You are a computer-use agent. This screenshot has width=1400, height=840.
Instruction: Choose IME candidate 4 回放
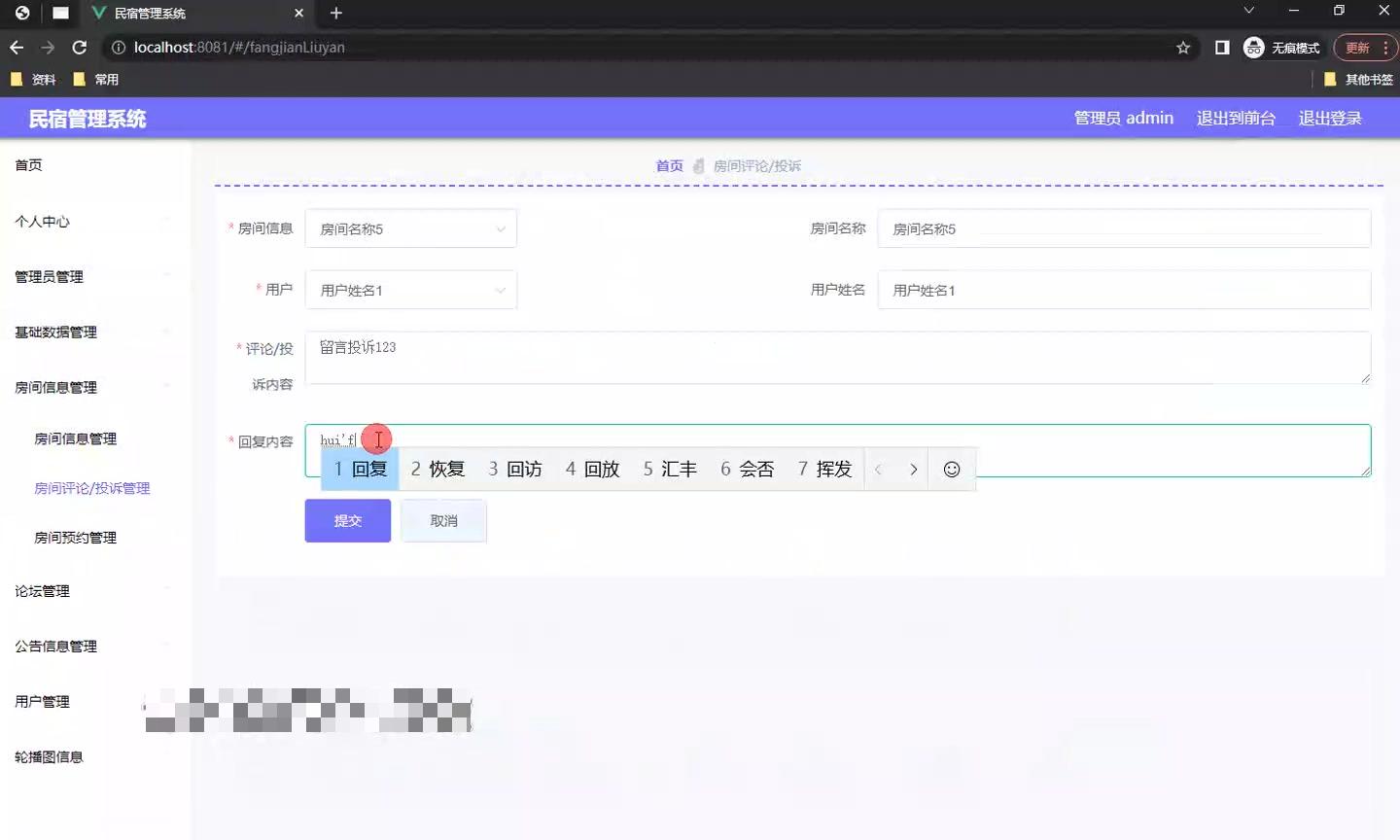(x=592, y=469)
